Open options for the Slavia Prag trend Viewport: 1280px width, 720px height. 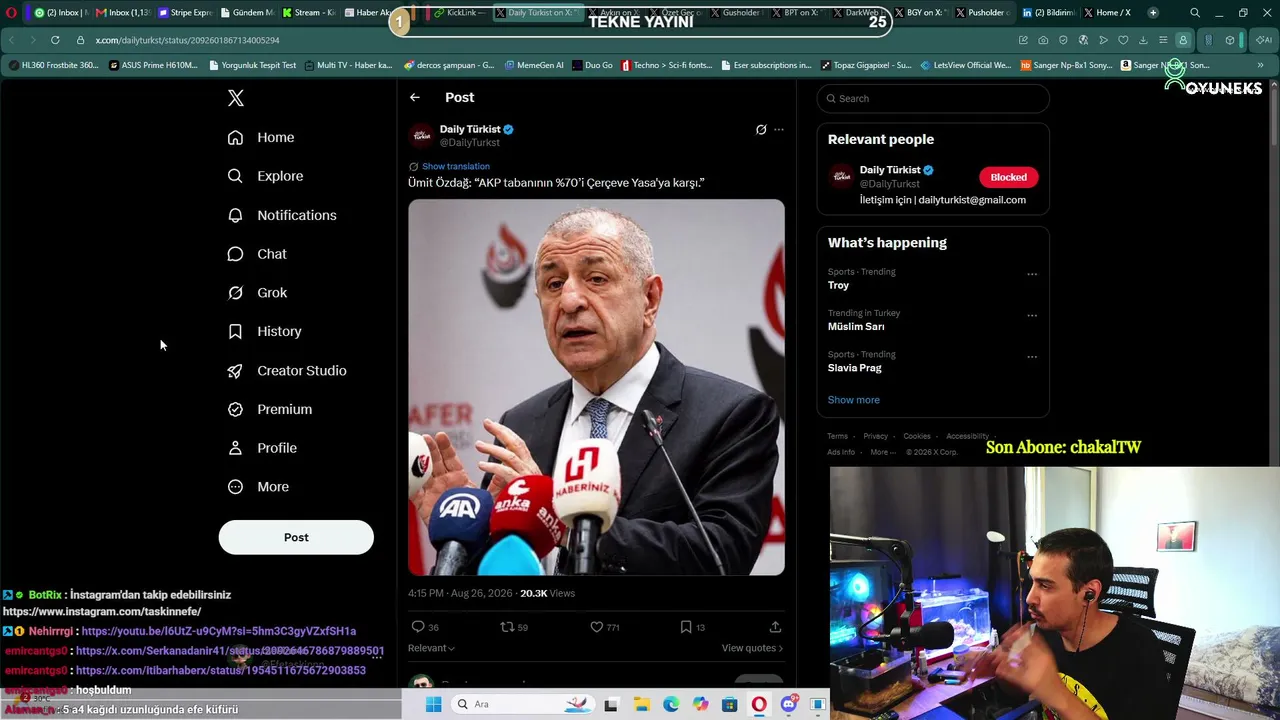coord(1032,357)
